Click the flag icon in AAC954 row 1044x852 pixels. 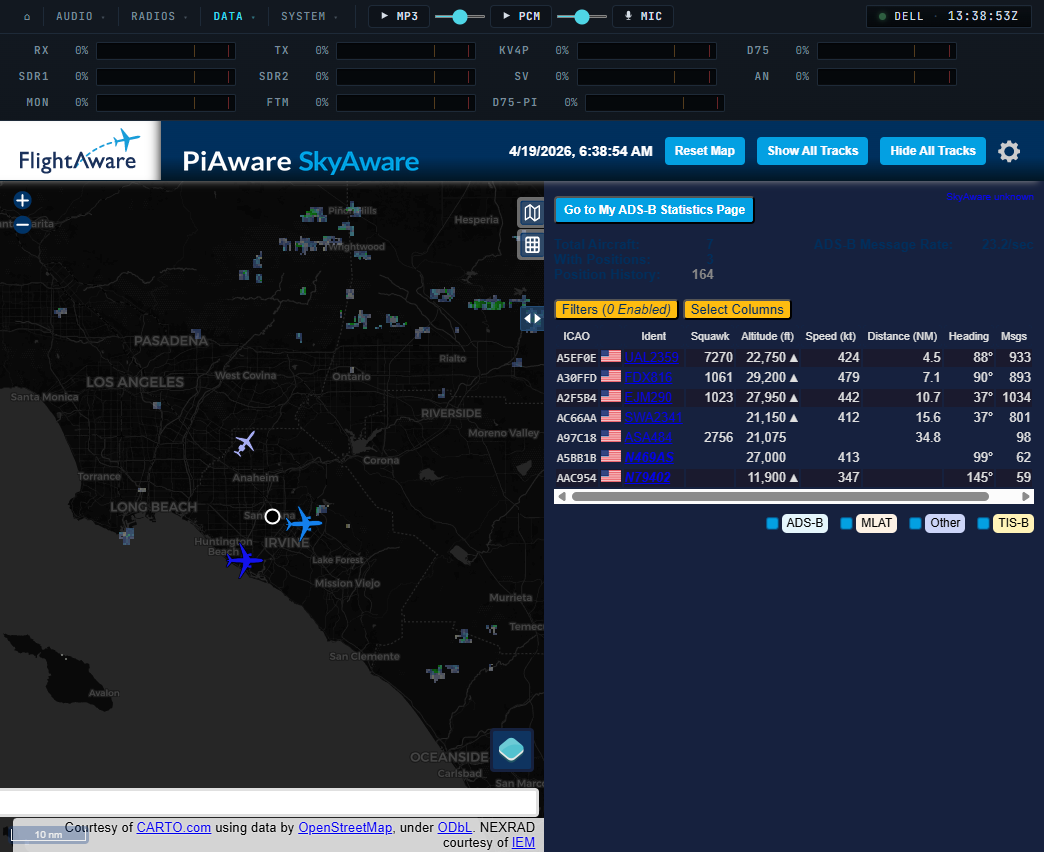pyautogui.click(x=611, y=477)
